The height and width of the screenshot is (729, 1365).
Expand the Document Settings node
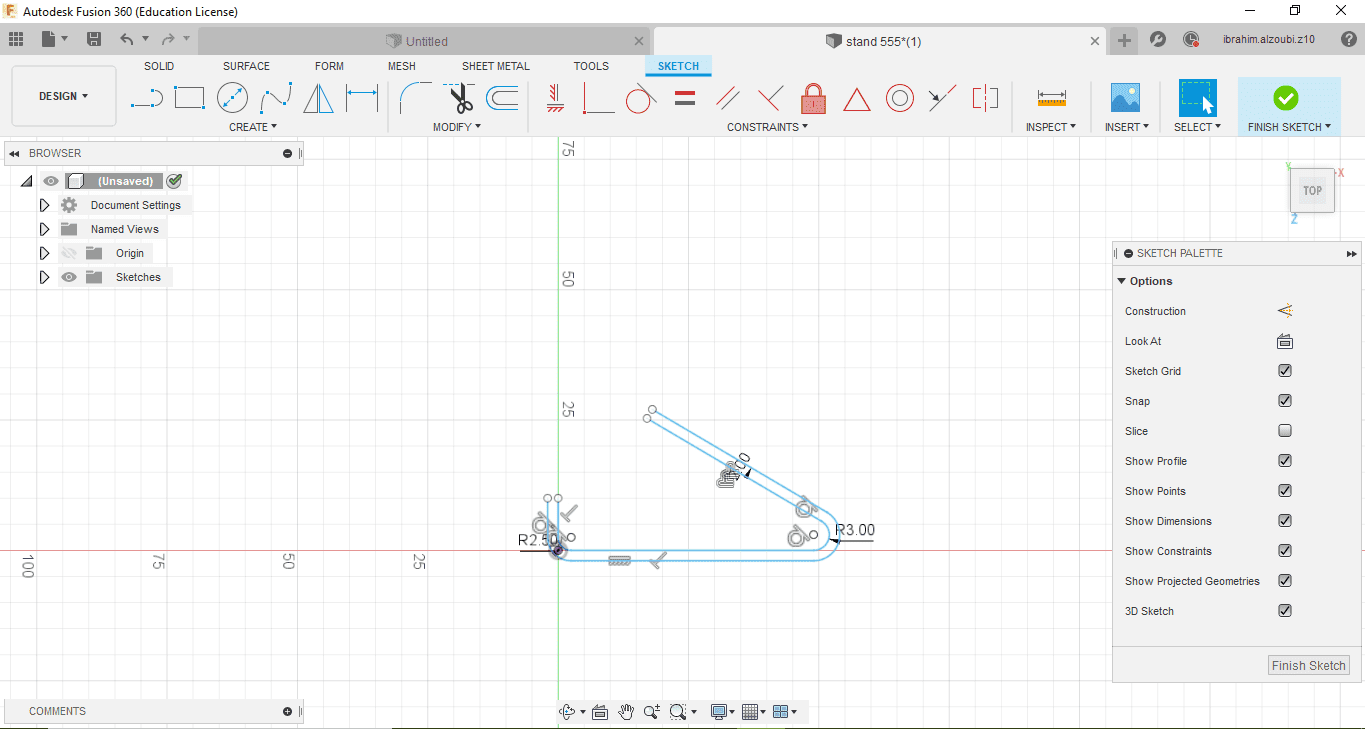point(44,205)
